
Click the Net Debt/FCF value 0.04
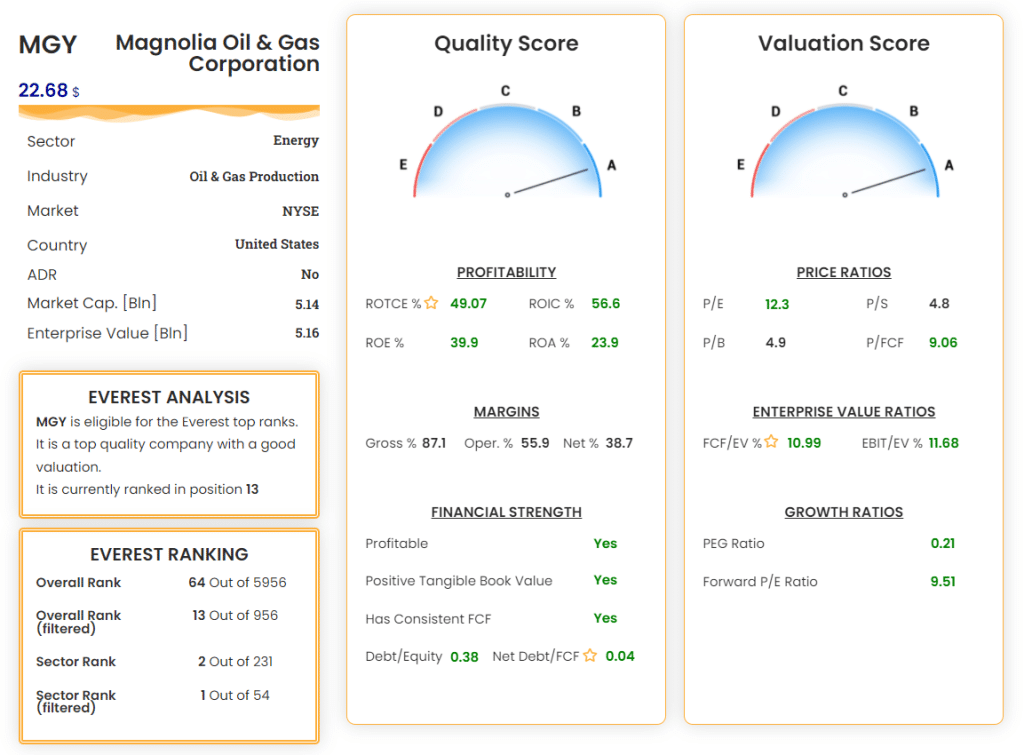620,656
